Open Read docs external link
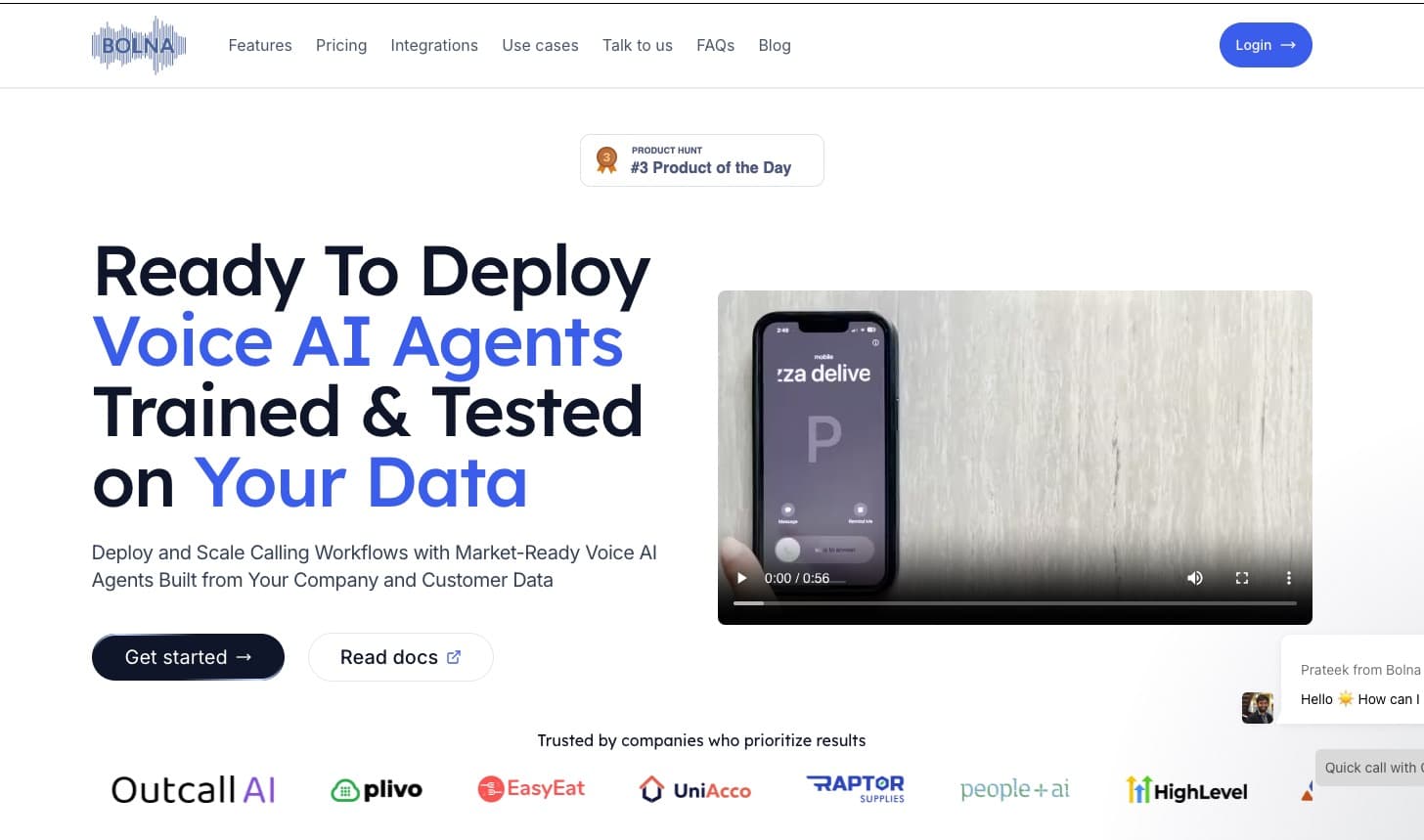The height and width of the screenshot is (840, 1424). 400,657
